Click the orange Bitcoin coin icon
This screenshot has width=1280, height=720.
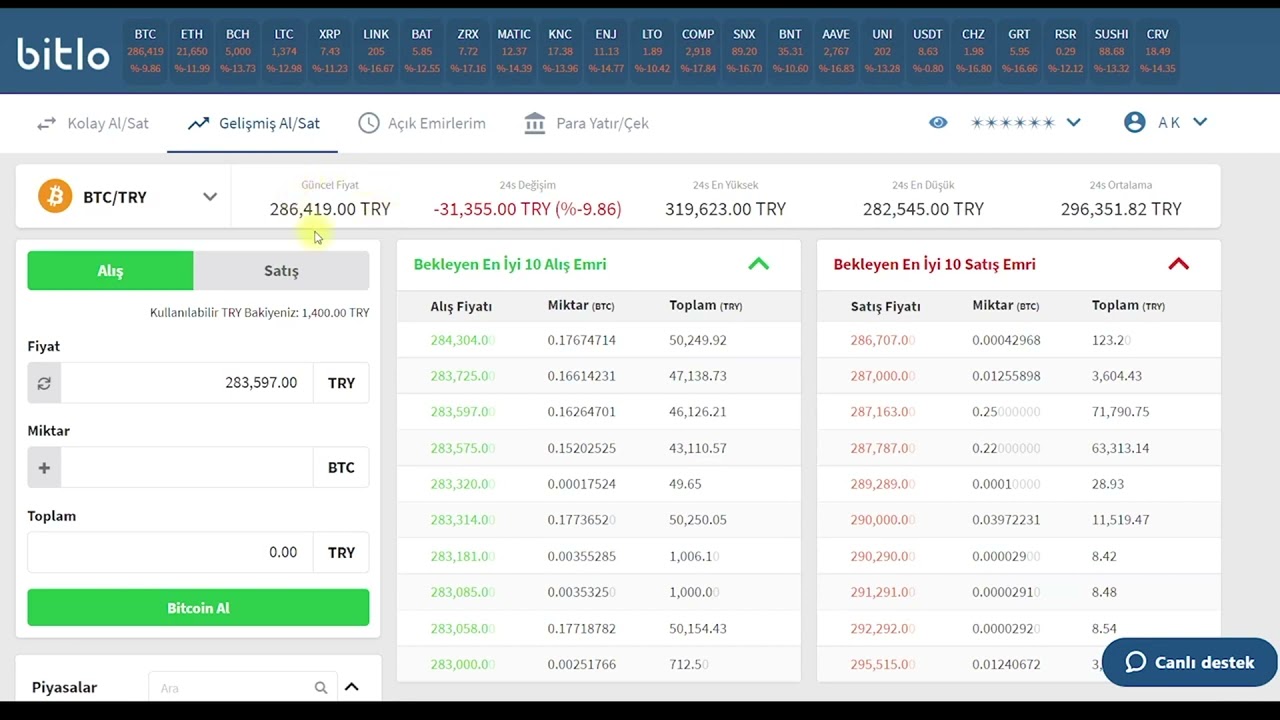[55, 196]
